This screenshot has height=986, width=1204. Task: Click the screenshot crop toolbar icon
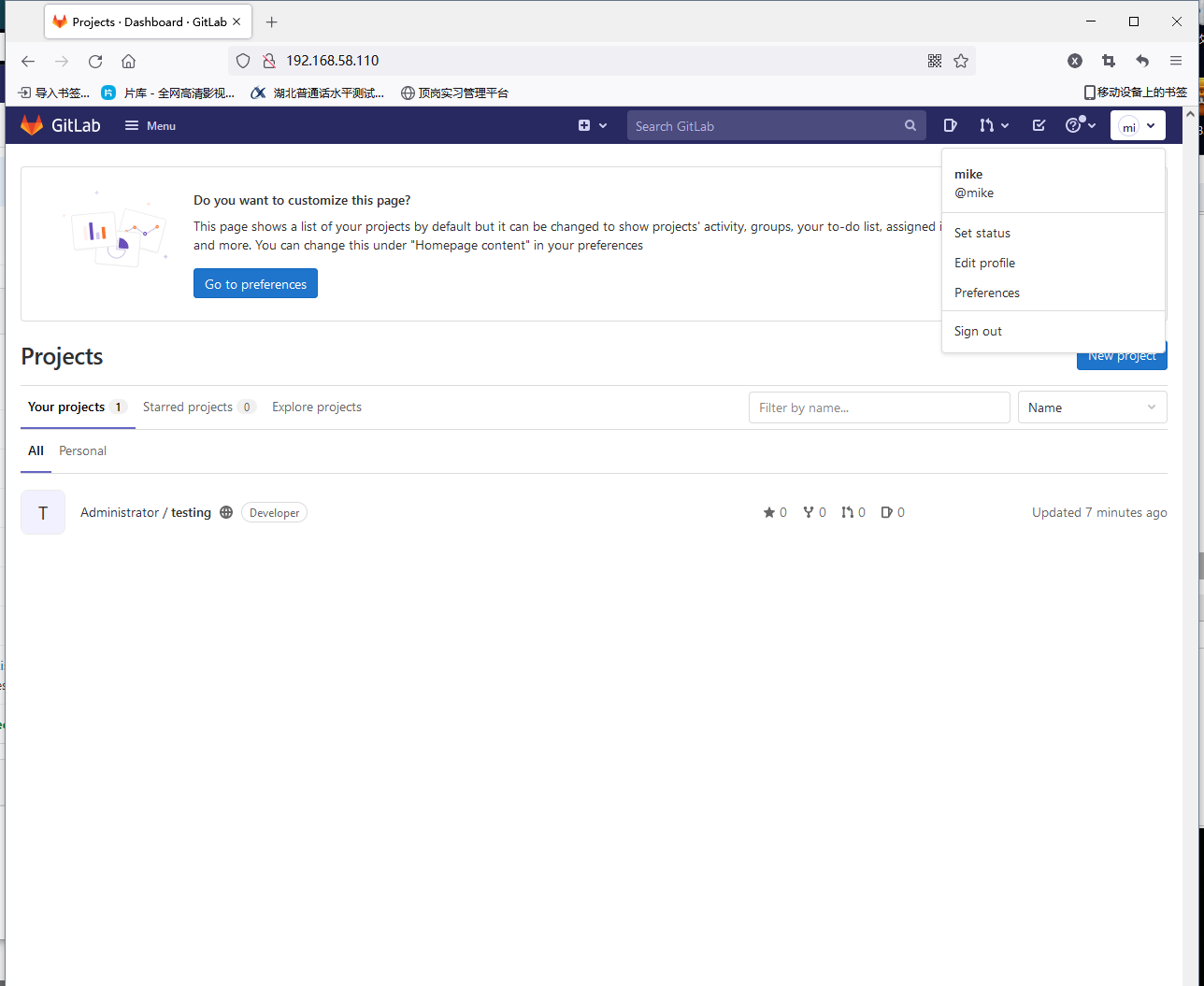(x=1109, y=61)
